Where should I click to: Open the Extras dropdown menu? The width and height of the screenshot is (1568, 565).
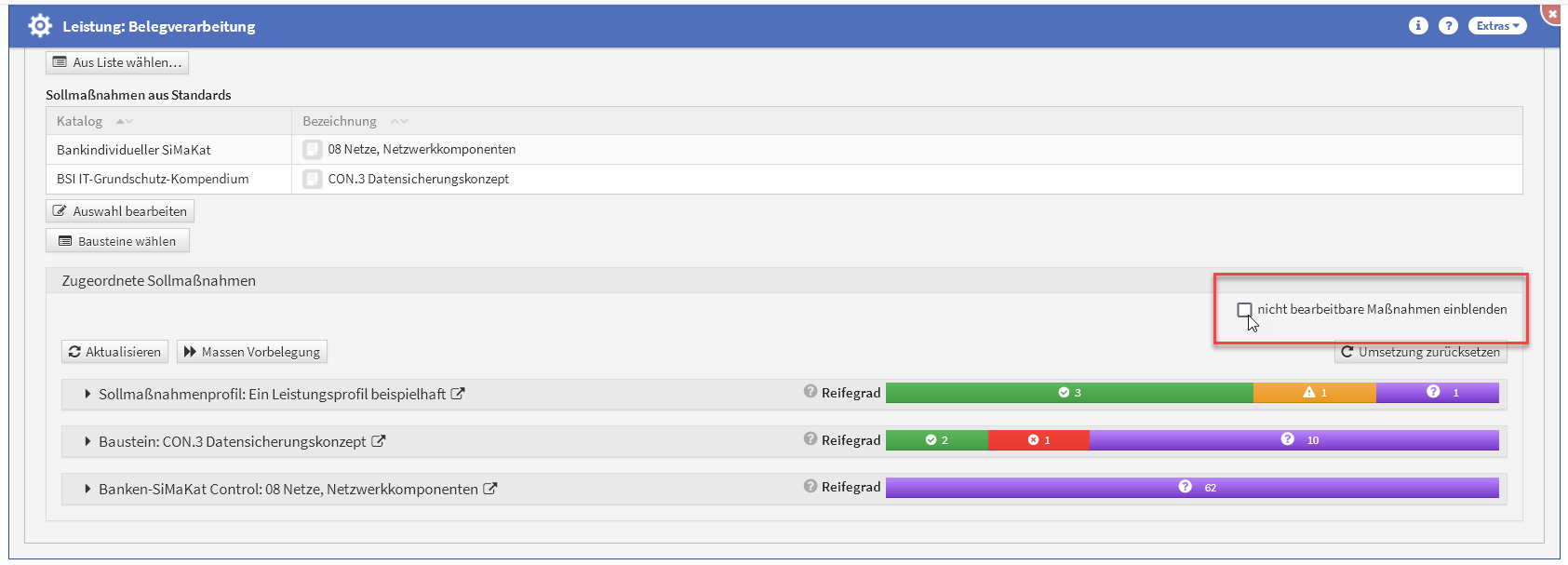pos(1497,26)
